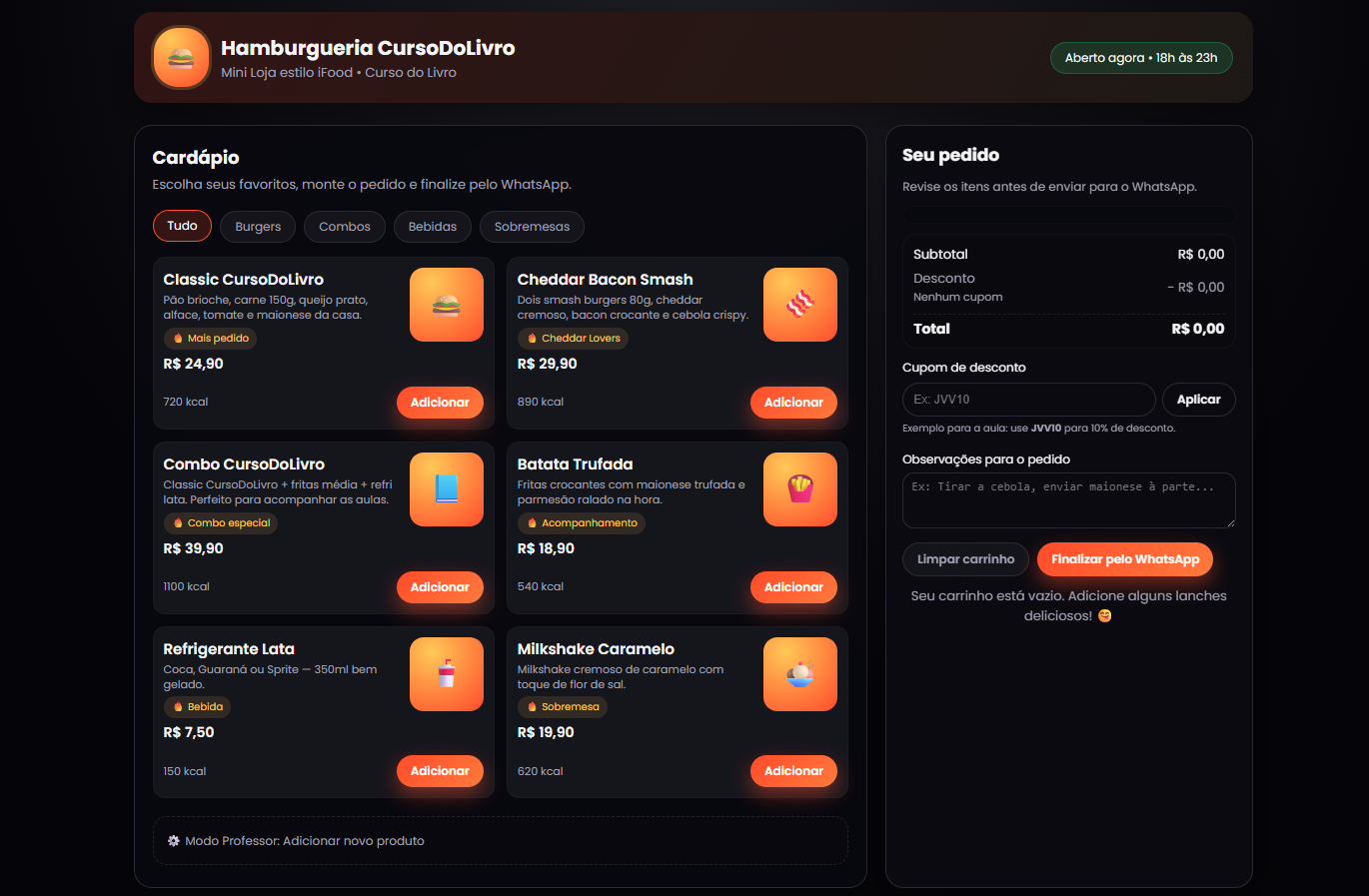Switch to the Burgers category tab
Image resolution: width=1369 pixels, height=896 pixels.
coord(258,227)
